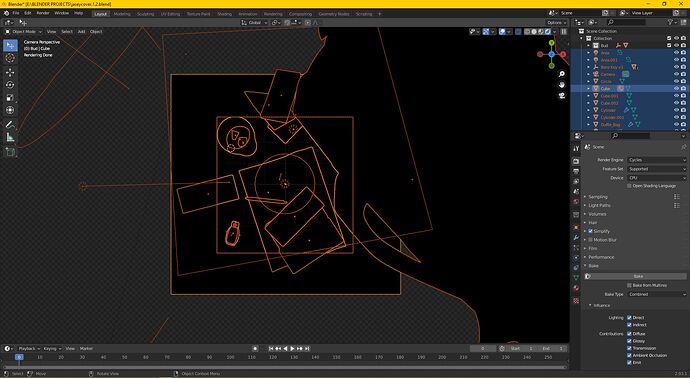
Task: Switch to the Compositing workspace tab
Action: click(x=300, y=14)
